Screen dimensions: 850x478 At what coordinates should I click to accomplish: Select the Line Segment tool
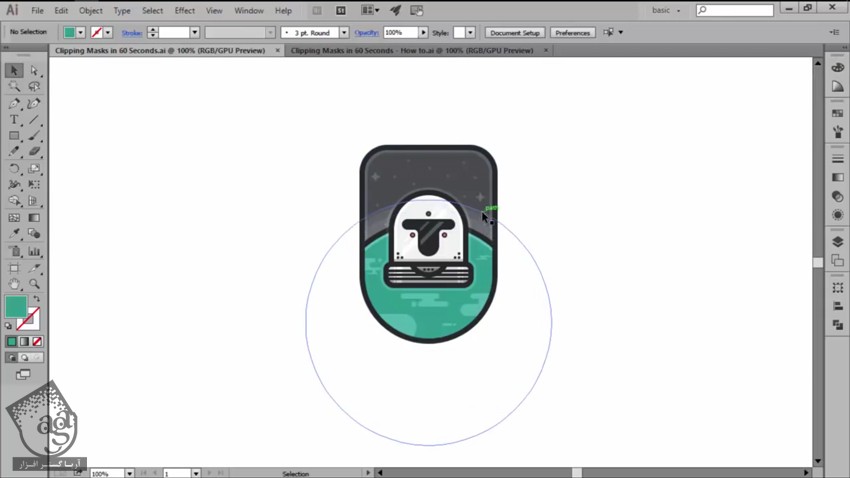pos(34,120)
